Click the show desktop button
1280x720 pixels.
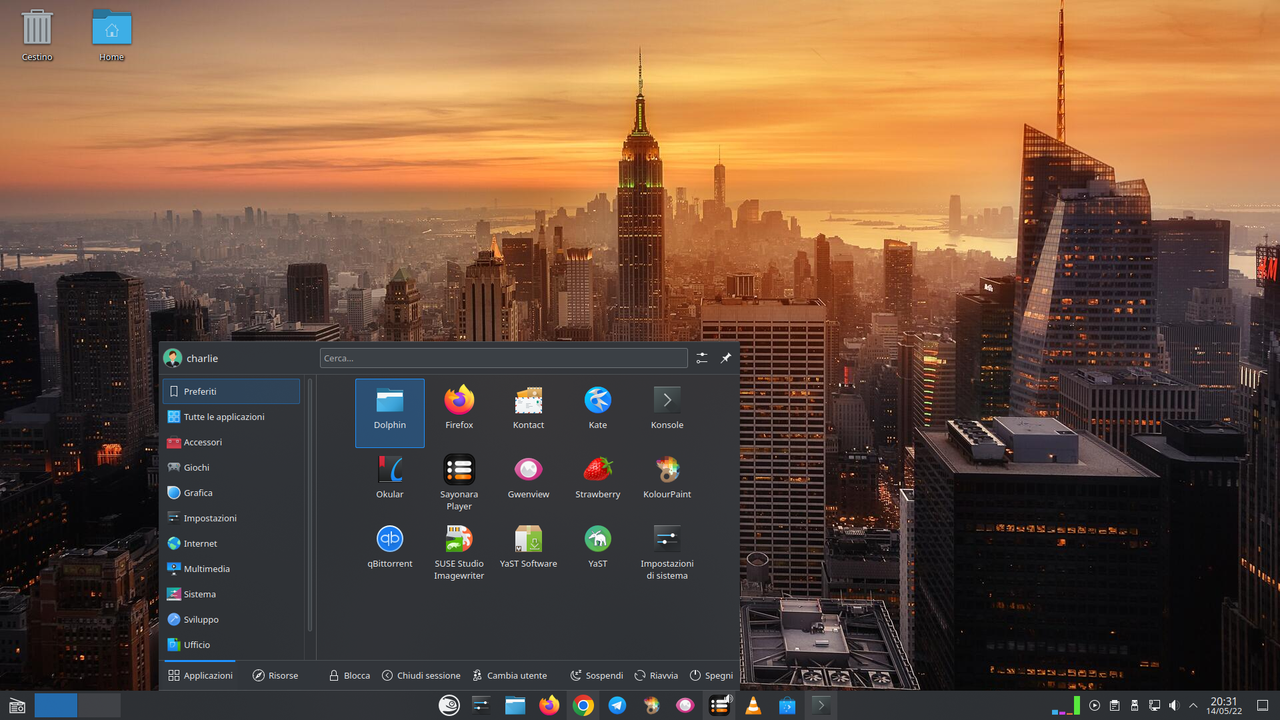[1262, 706]
